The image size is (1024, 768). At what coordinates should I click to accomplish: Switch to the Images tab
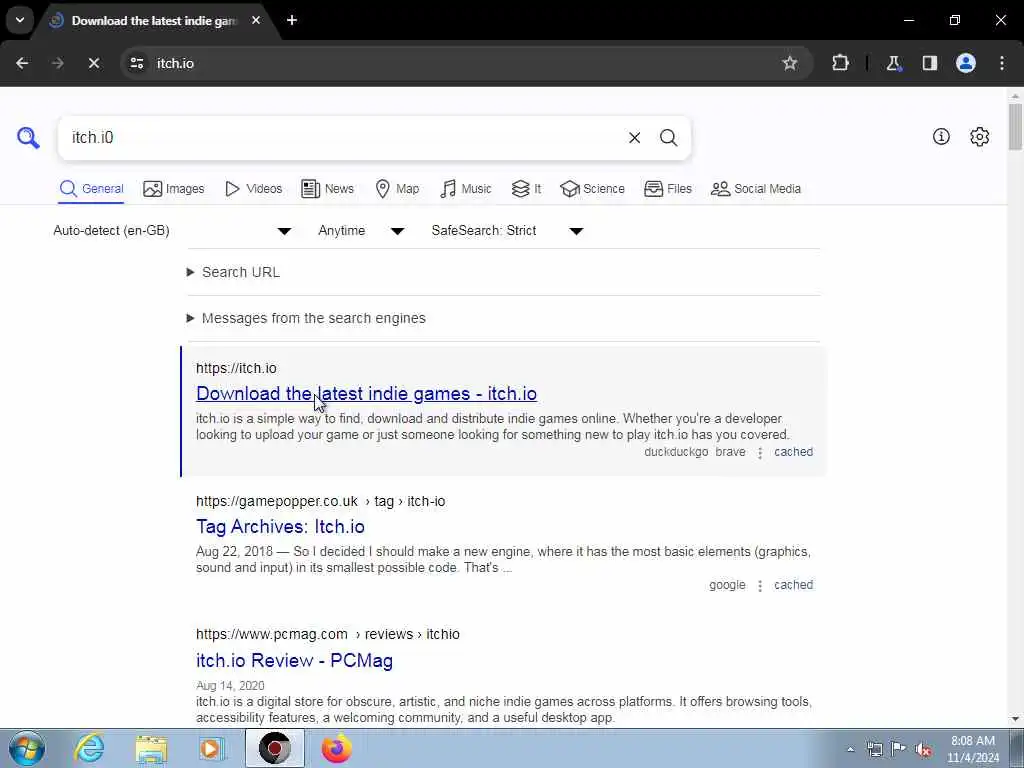pos(174,189)
